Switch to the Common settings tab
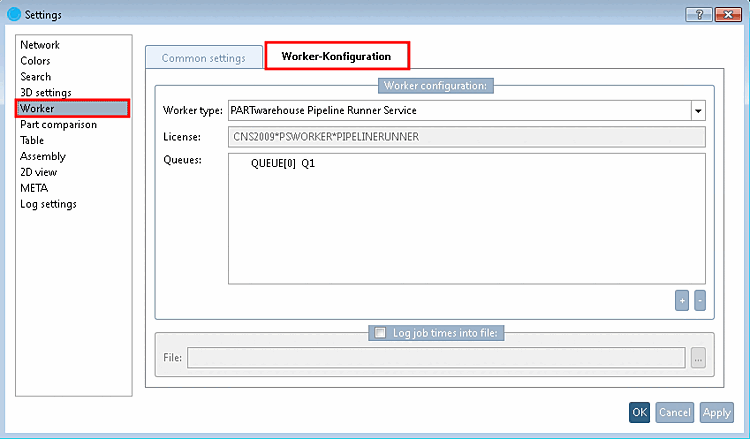This screenshot has width=750, height=439. pos(204,58)
